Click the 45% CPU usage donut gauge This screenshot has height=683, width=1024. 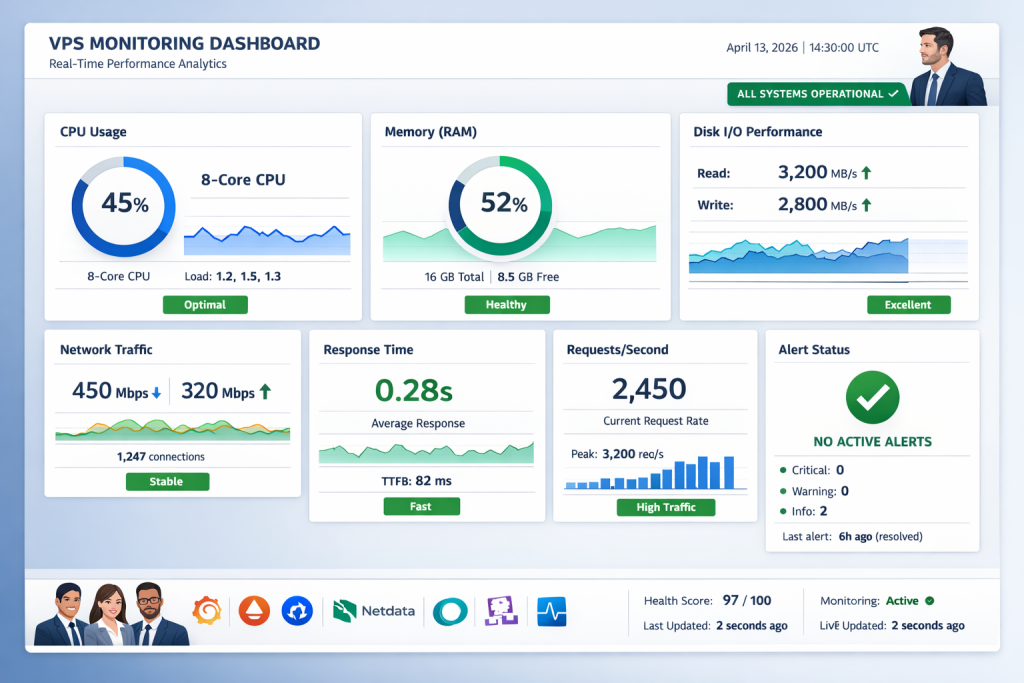click(123, 206)
